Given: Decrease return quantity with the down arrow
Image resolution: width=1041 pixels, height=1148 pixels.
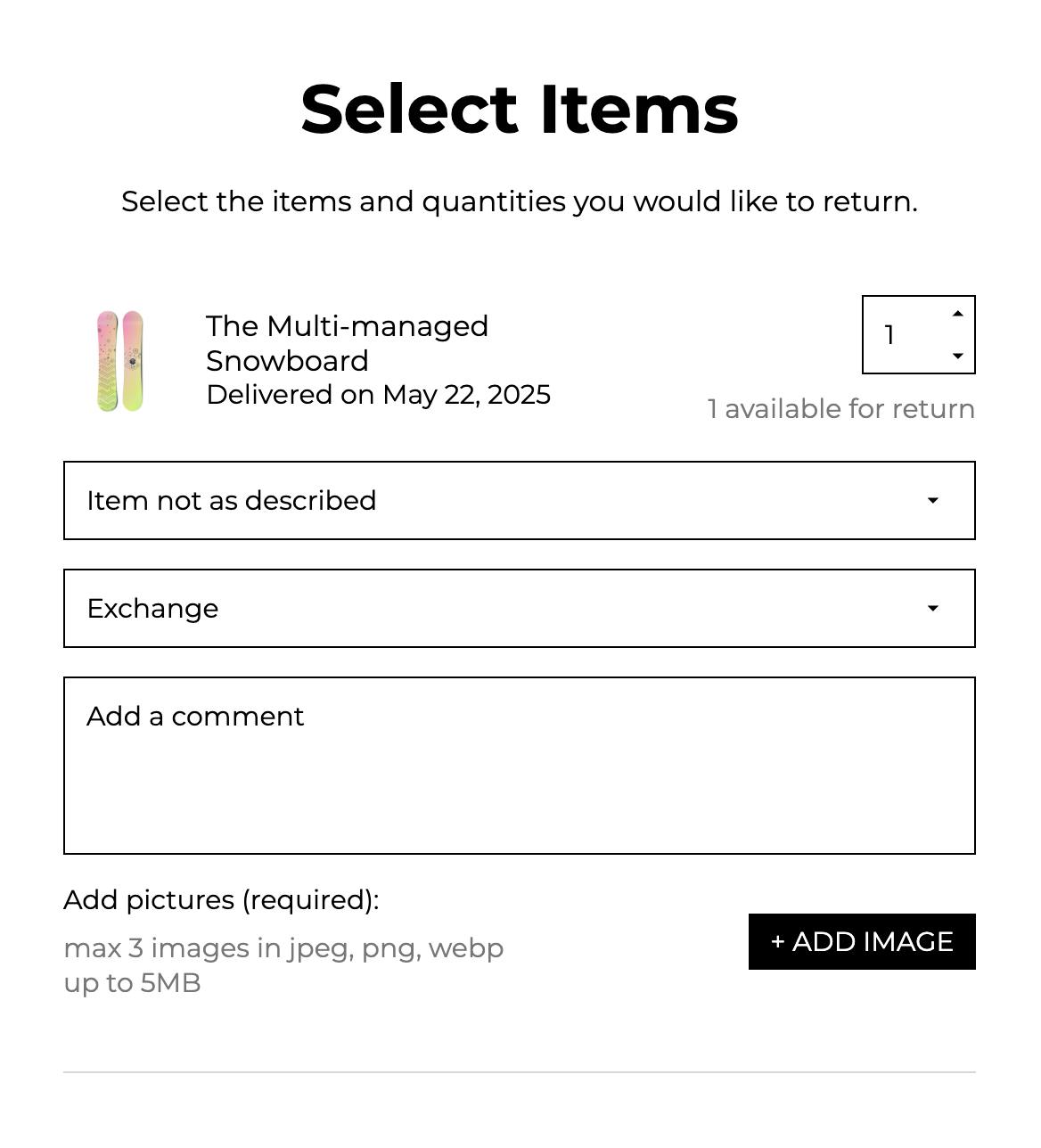Looking at the screenshot, I should tap(958, 356).
